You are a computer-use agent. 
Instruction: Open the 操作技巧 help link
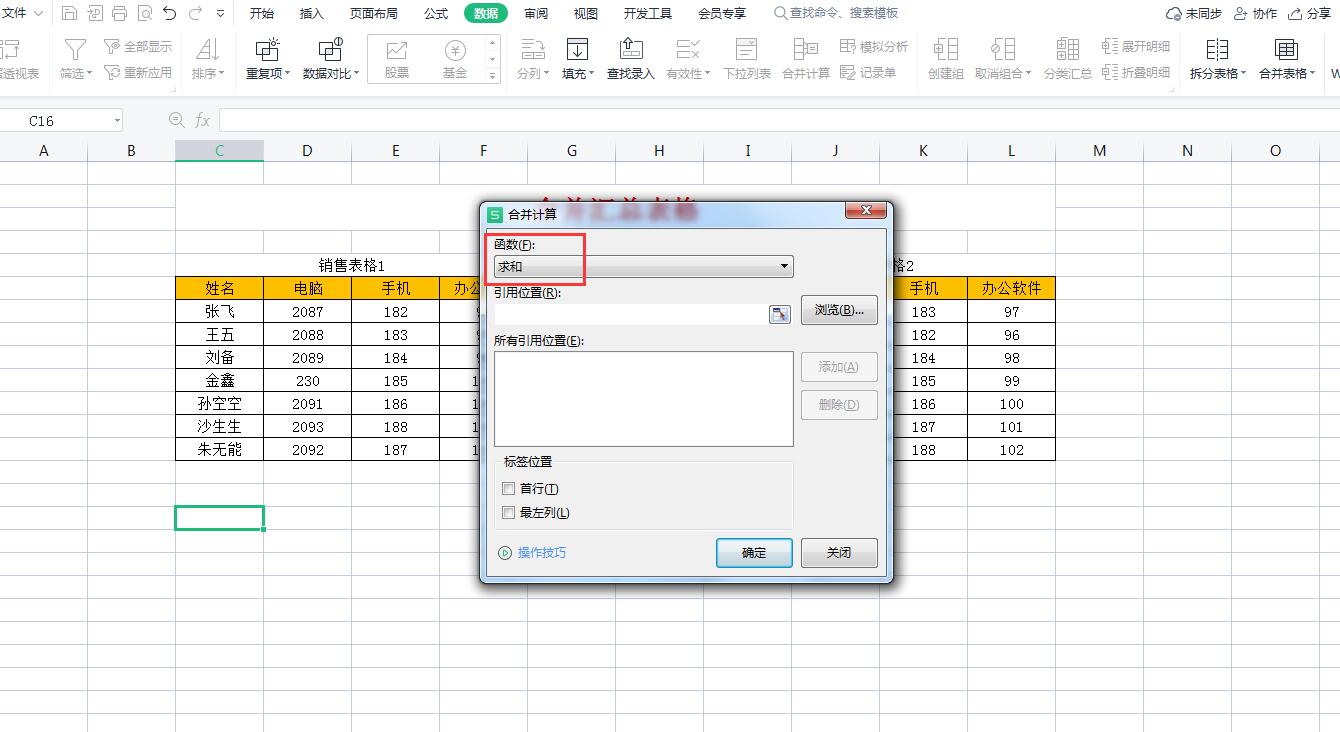[x=541, y=553]
